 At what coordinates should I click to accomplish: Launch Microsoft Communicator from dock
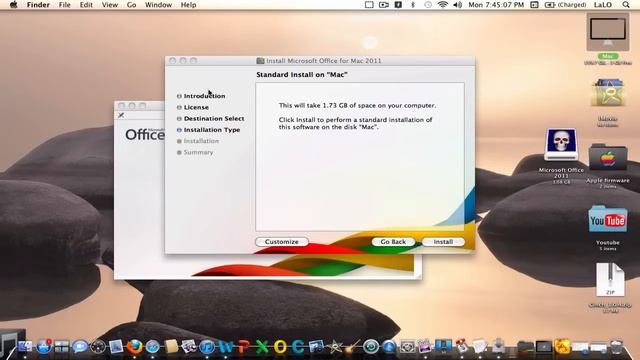pyautogui.click(x=298, y=347)
